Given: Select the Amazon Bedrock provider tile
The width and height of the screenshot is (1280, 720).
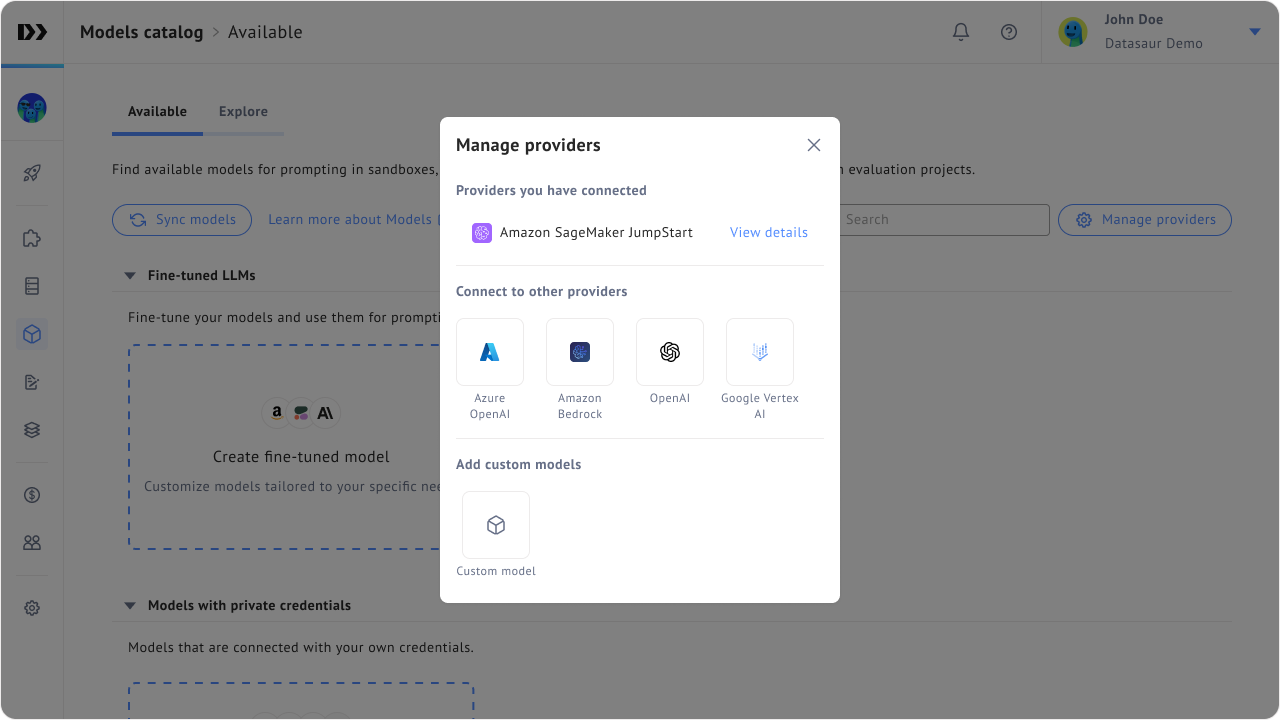Looking at the screenshot, I should tap(580, 352).
